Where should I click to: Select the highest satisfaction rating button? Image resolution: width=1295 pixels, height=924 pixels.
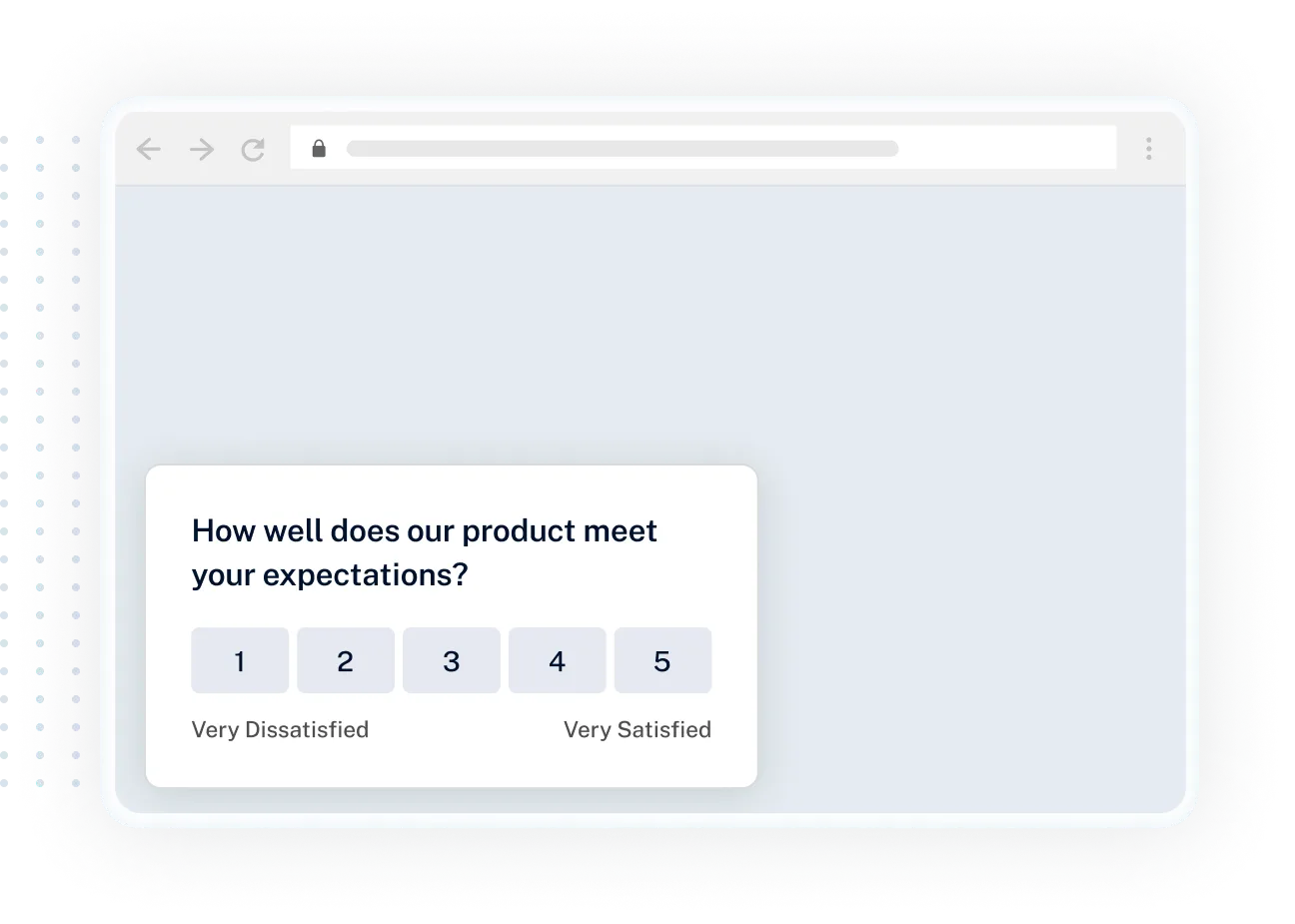pos(663,660)
